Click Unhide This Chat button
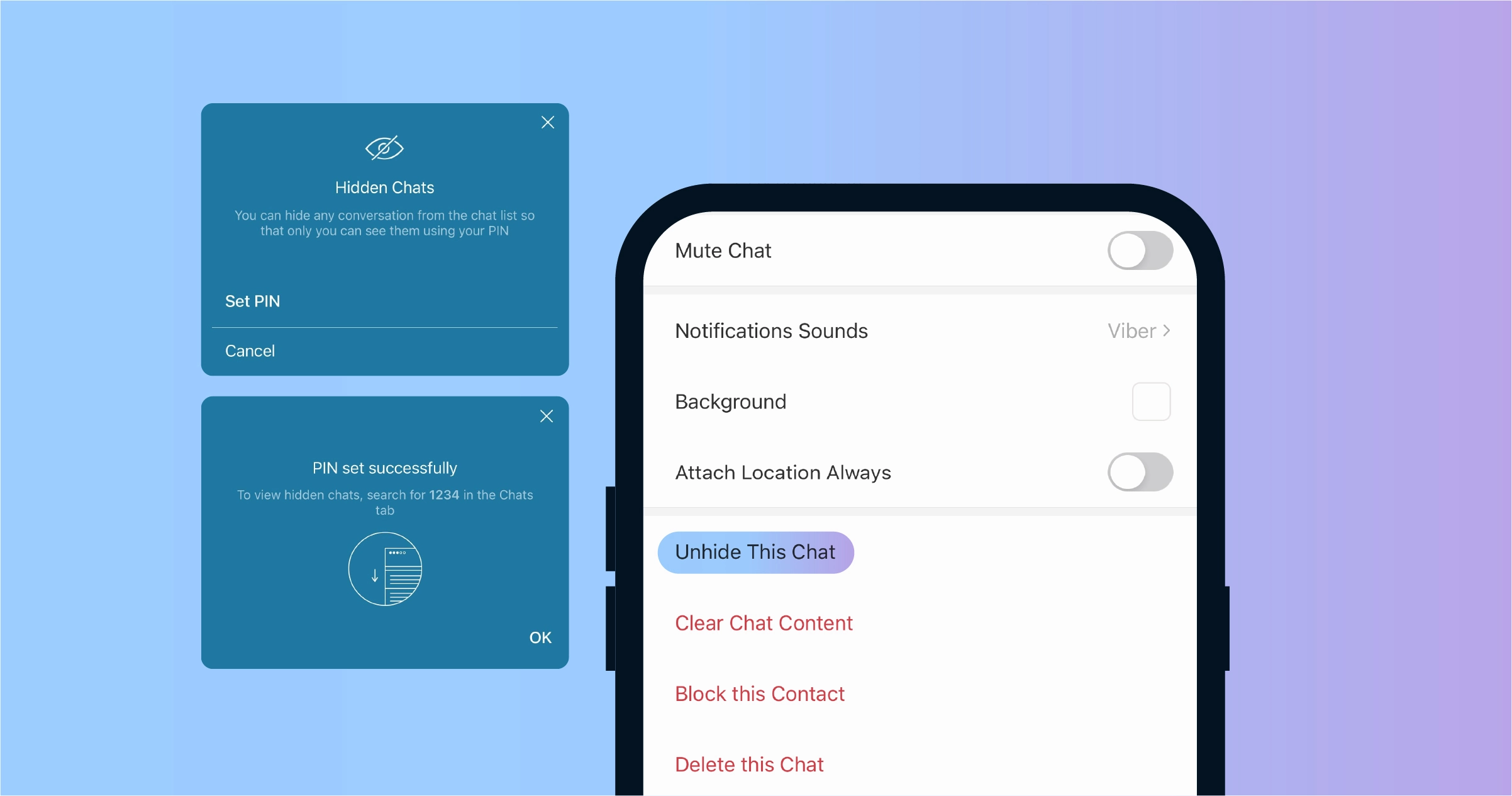 756,550
